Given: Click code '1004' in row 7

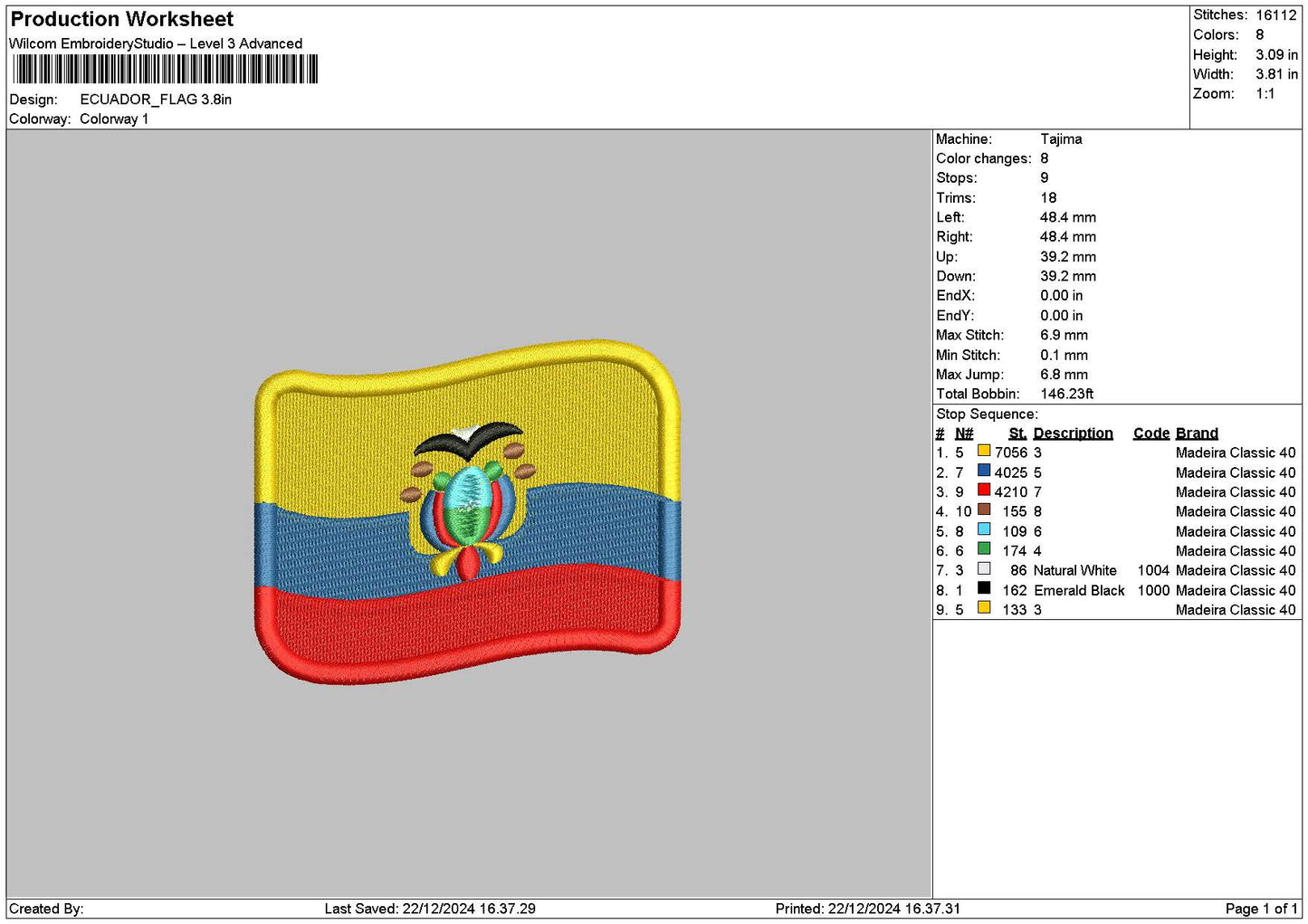Looking at the screenshot, I should pos(1153,571).
